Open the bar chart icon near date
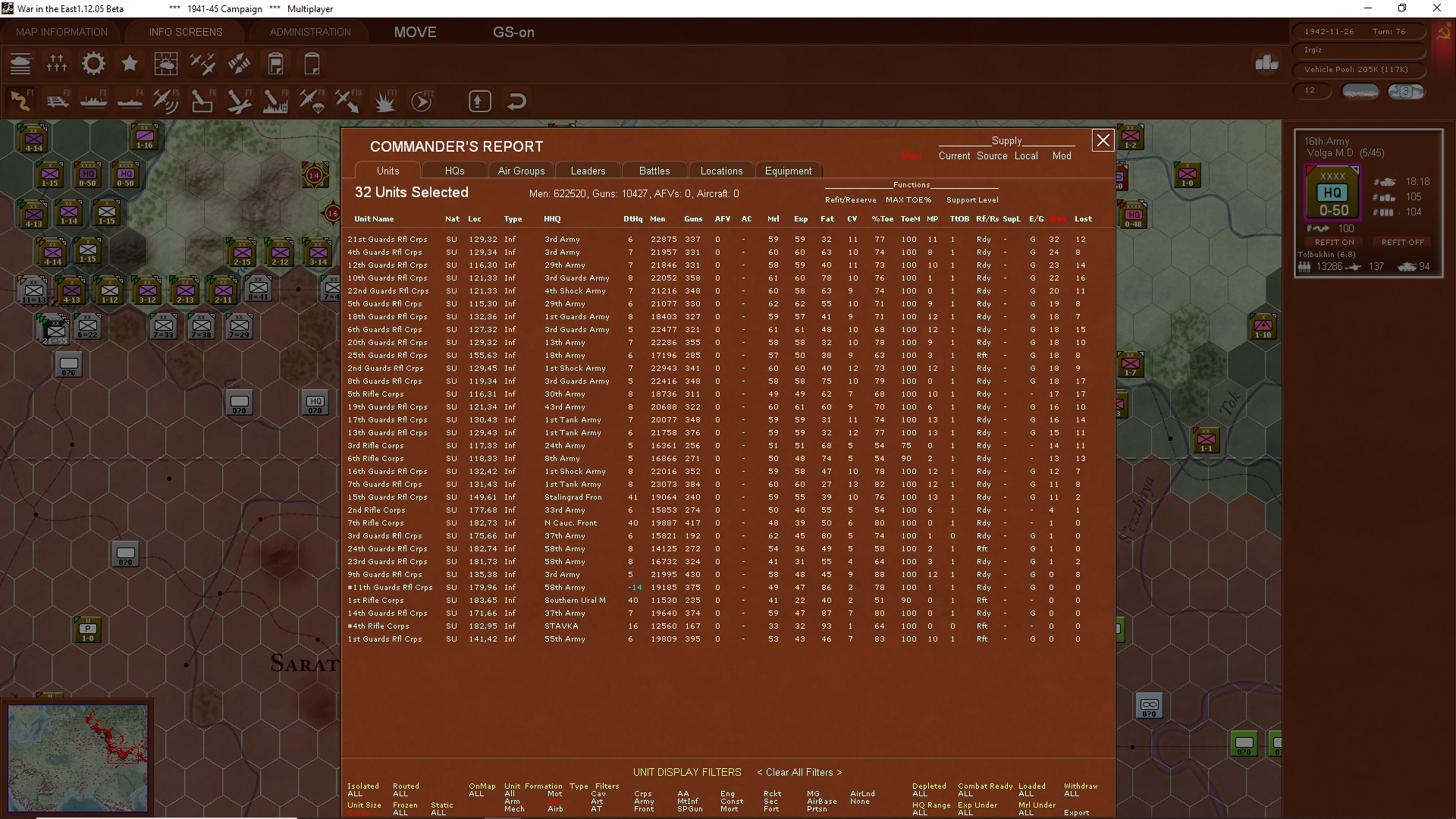The height and width of the screenshot is (819, 1456). pyautogui.click(x=1267, y=63)
